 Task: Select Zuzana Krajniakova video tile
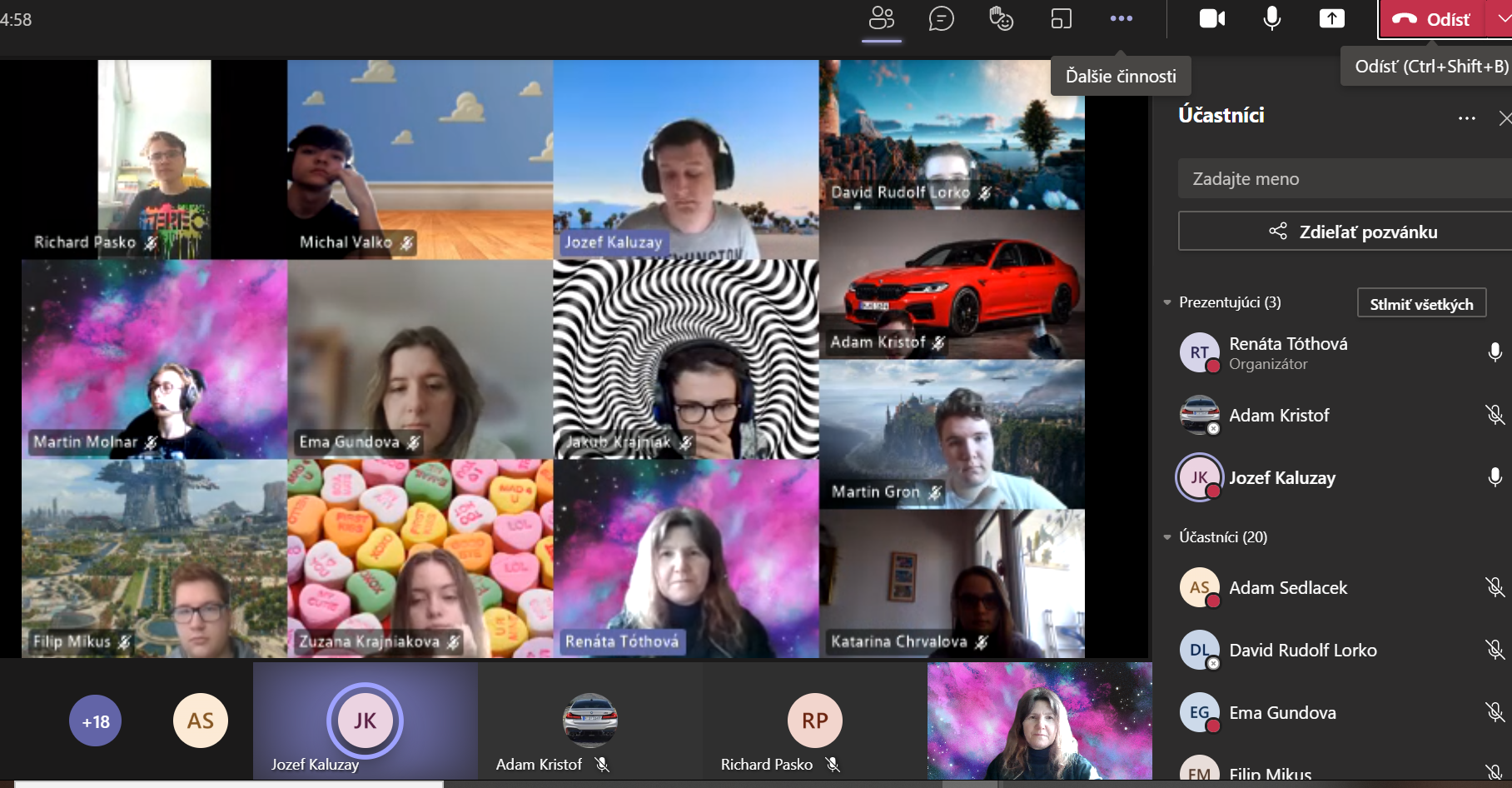pyautogui.click(x=420, y=558)
